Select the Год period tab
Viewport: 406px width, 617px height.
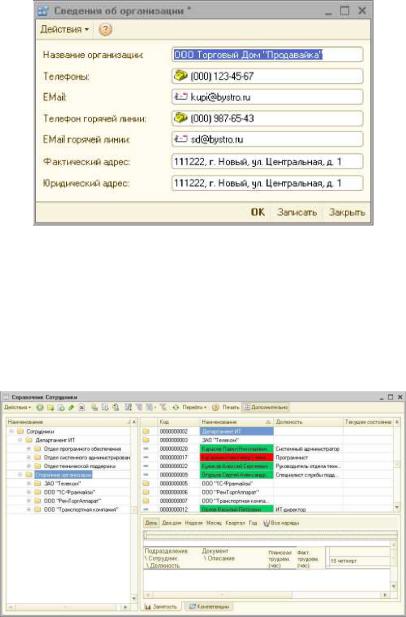(x=253, y=523)
